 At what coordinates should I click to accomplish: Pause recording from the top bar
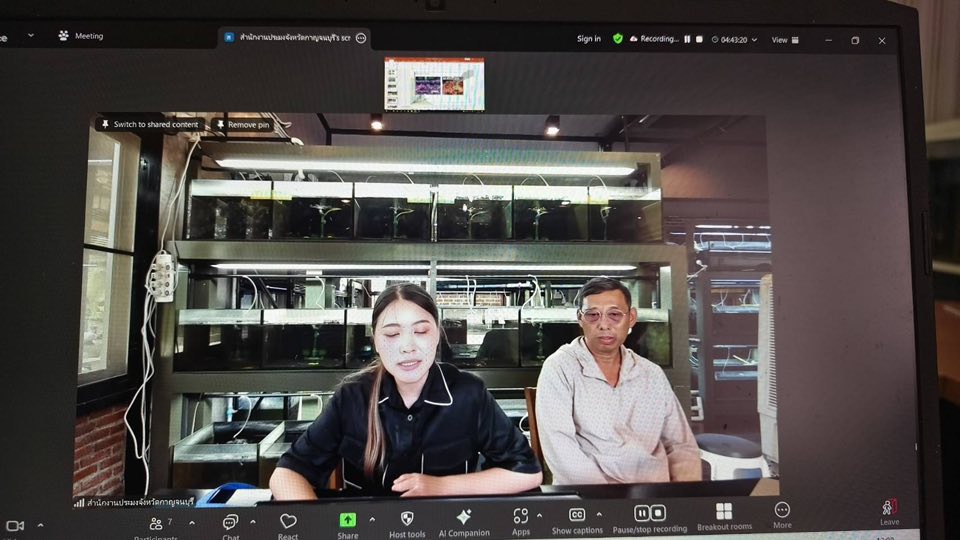click(x=688, y=39)
